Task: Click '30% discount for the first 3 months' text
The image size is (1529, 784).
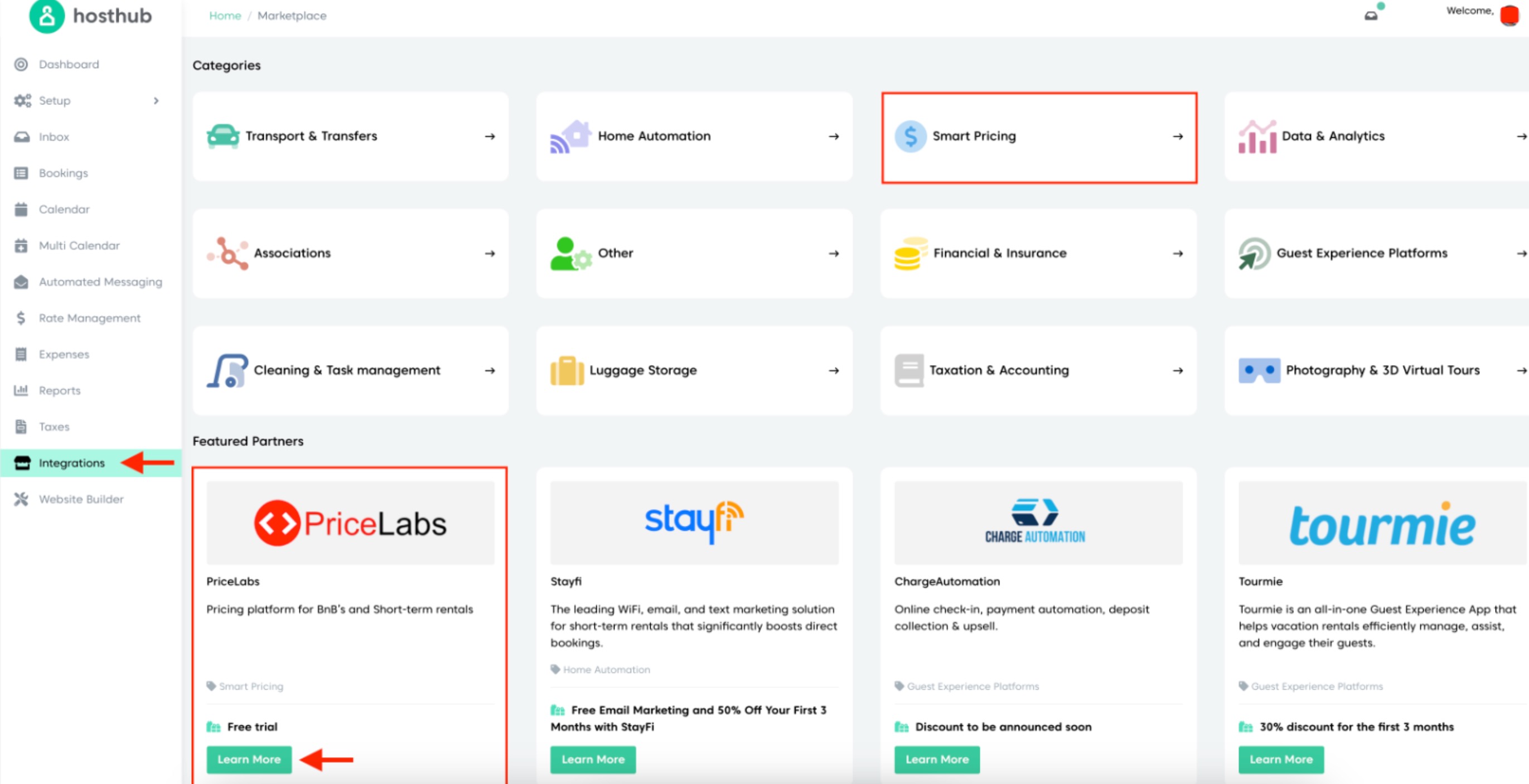Action: pyautogui.click(x=1356, y=727)
